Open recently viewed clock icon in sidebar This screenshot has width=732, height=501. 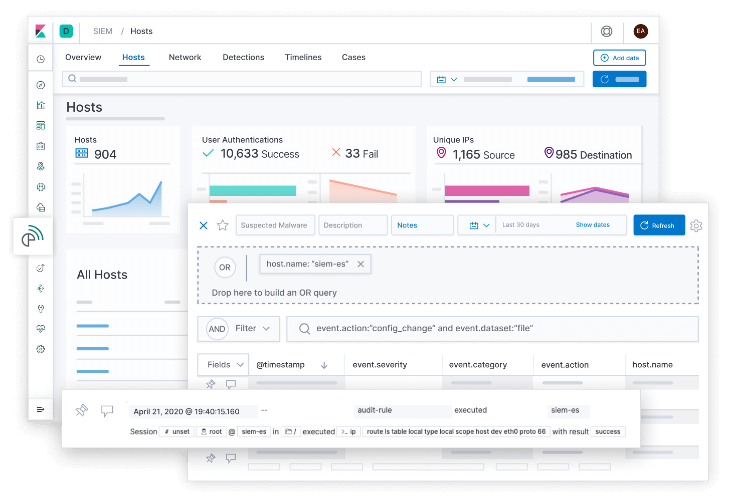(40, 59)
